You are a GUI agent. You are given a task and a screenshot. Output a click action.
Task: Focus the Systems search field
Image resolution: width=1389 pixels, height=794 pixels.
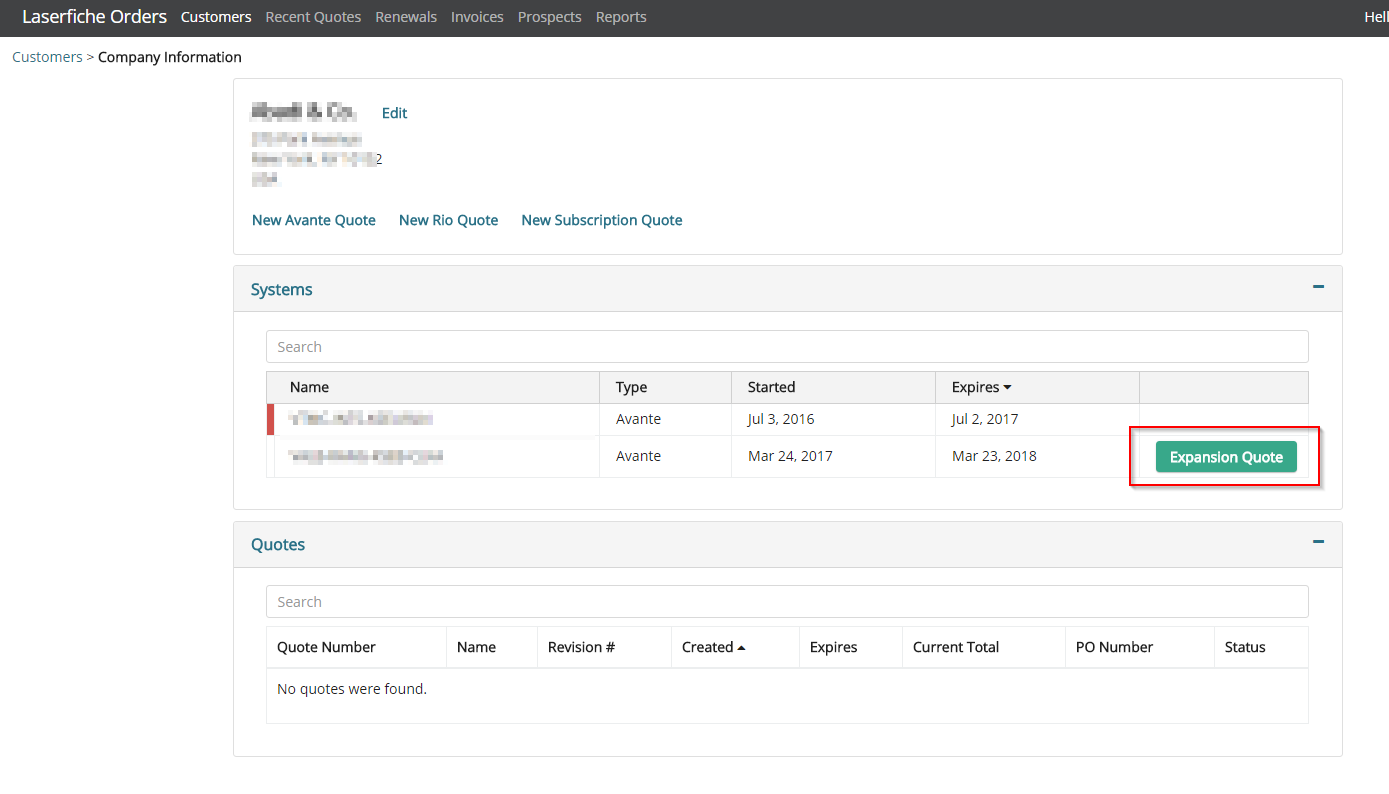(x=787, y=347)
